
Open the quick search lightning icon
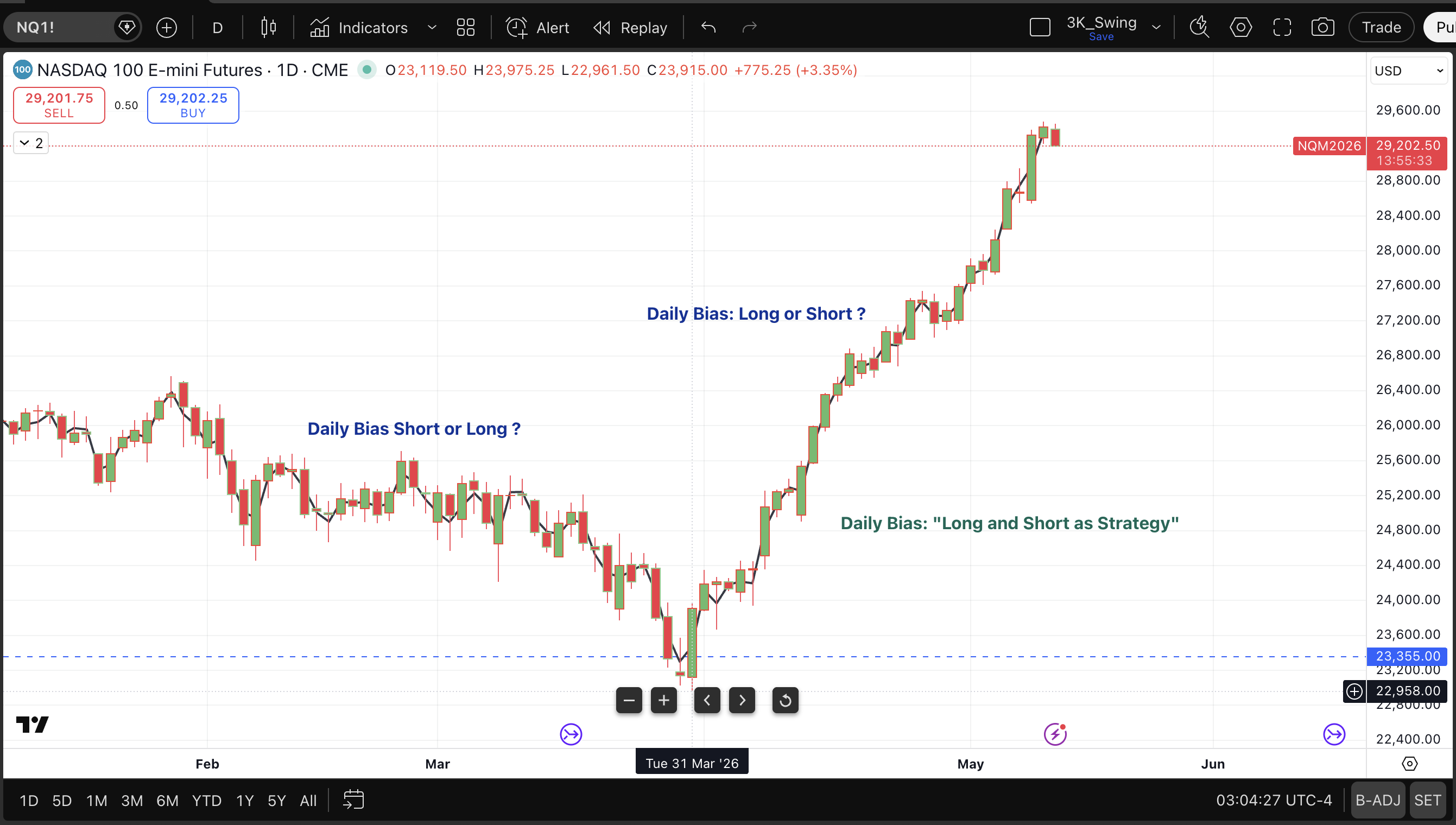pyautogui.click(x=1199, y=27)
